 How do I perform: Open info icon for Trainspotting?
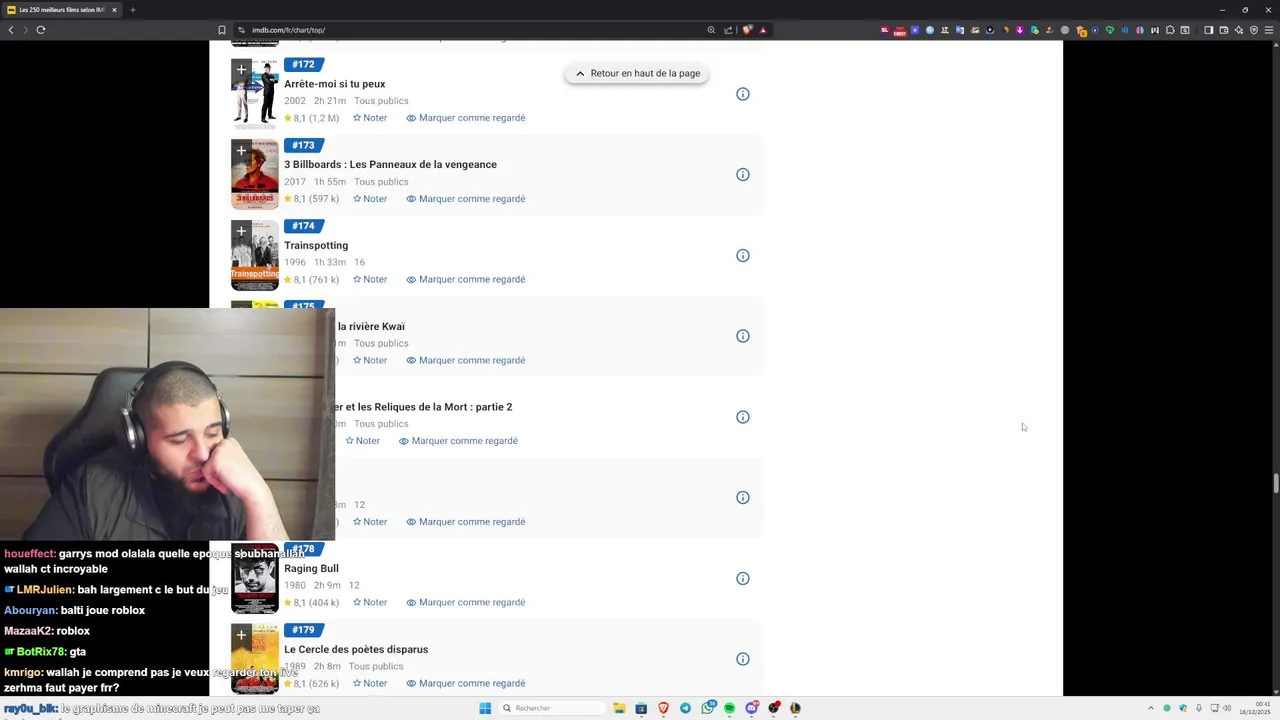pyautogui.click(x=743, y=255)
